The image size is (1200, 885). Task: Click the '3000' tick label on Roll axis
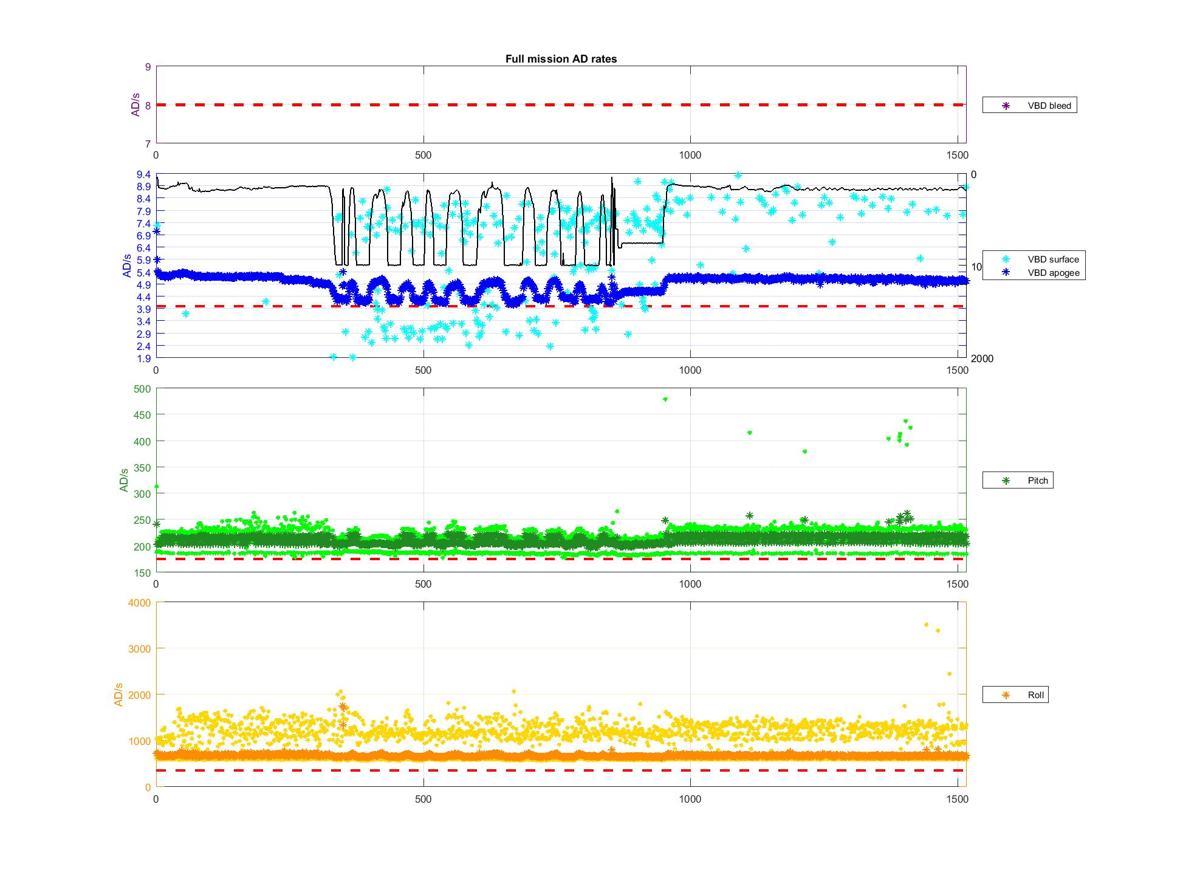pos(139,649)
